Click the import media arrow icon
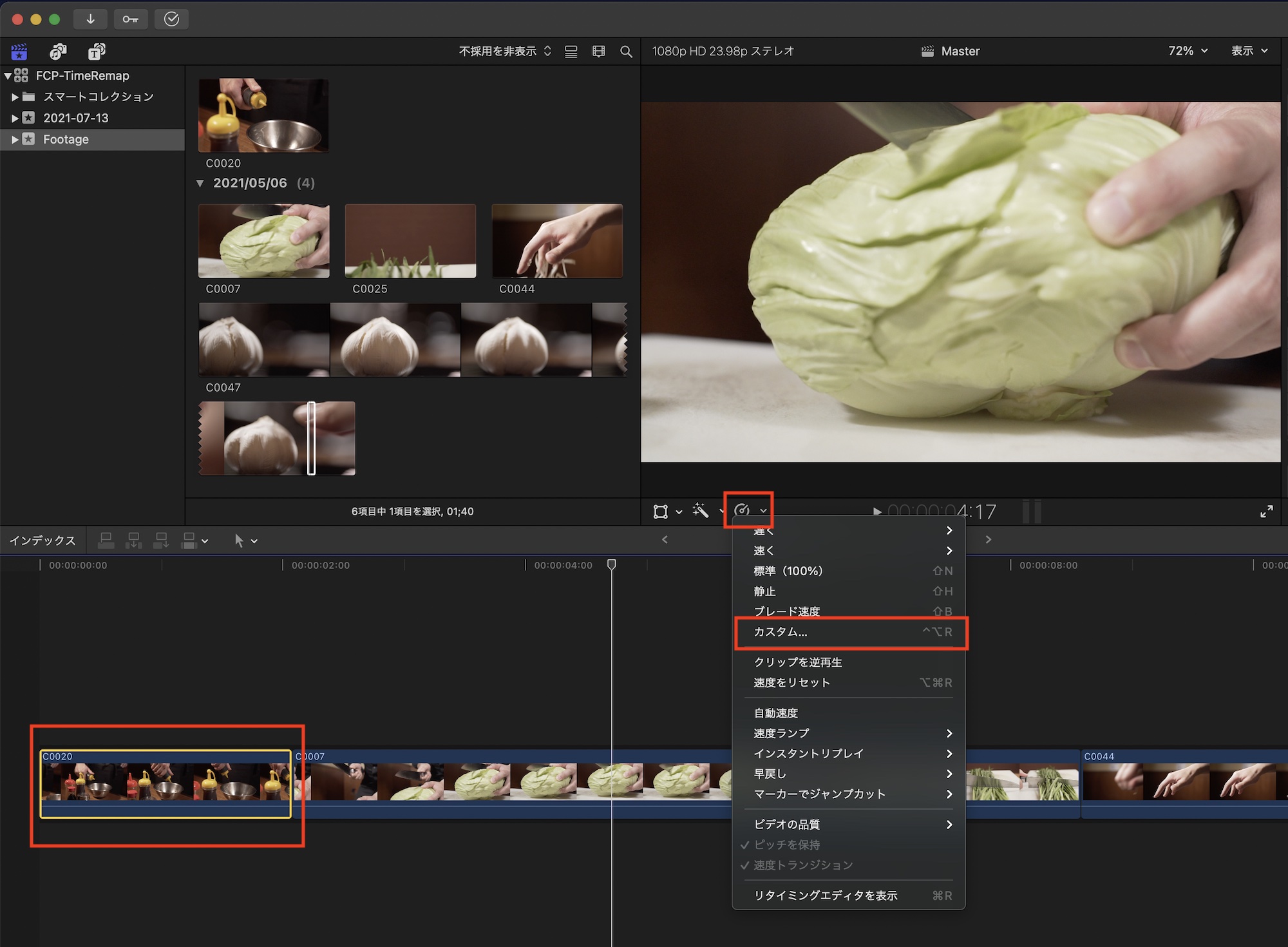This screenshot has width=1288, height=947. (90, 19)
